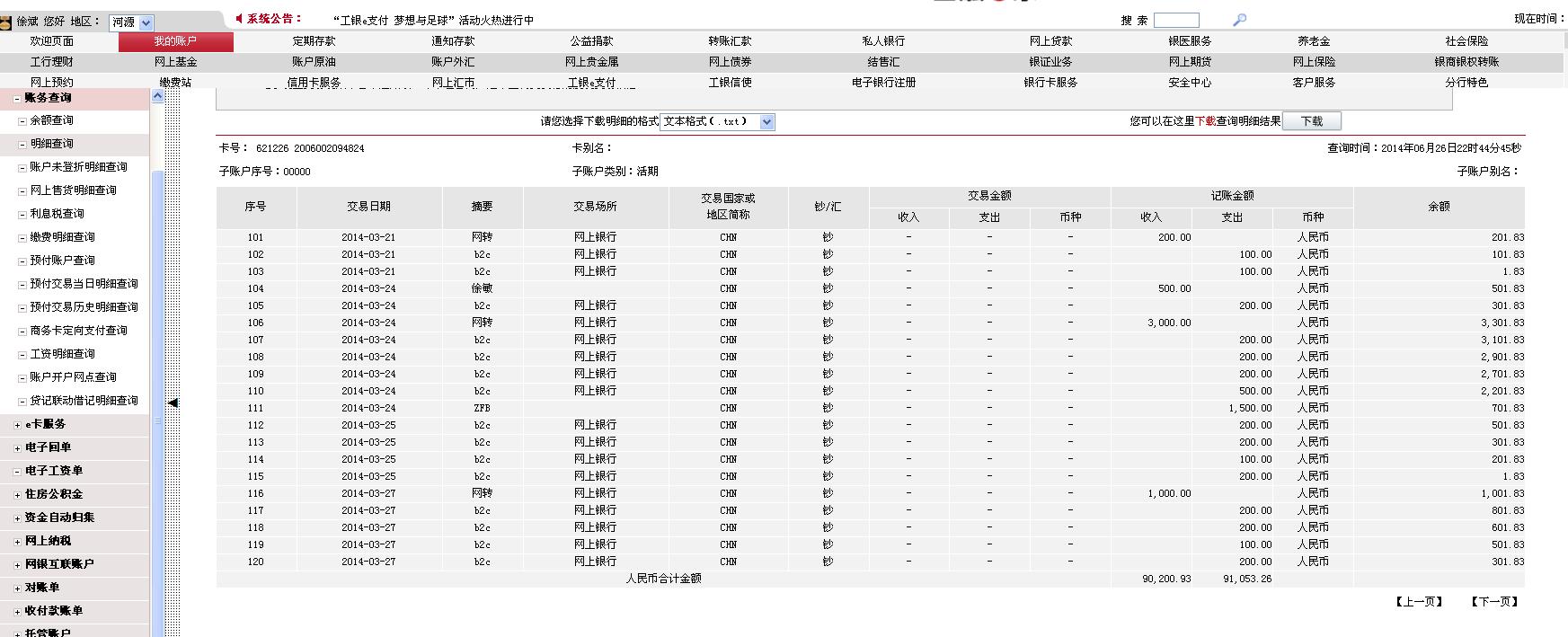The image size is (1568, 637).
Task: Expand the 资金自动归集 section
Action: point(18,518)
